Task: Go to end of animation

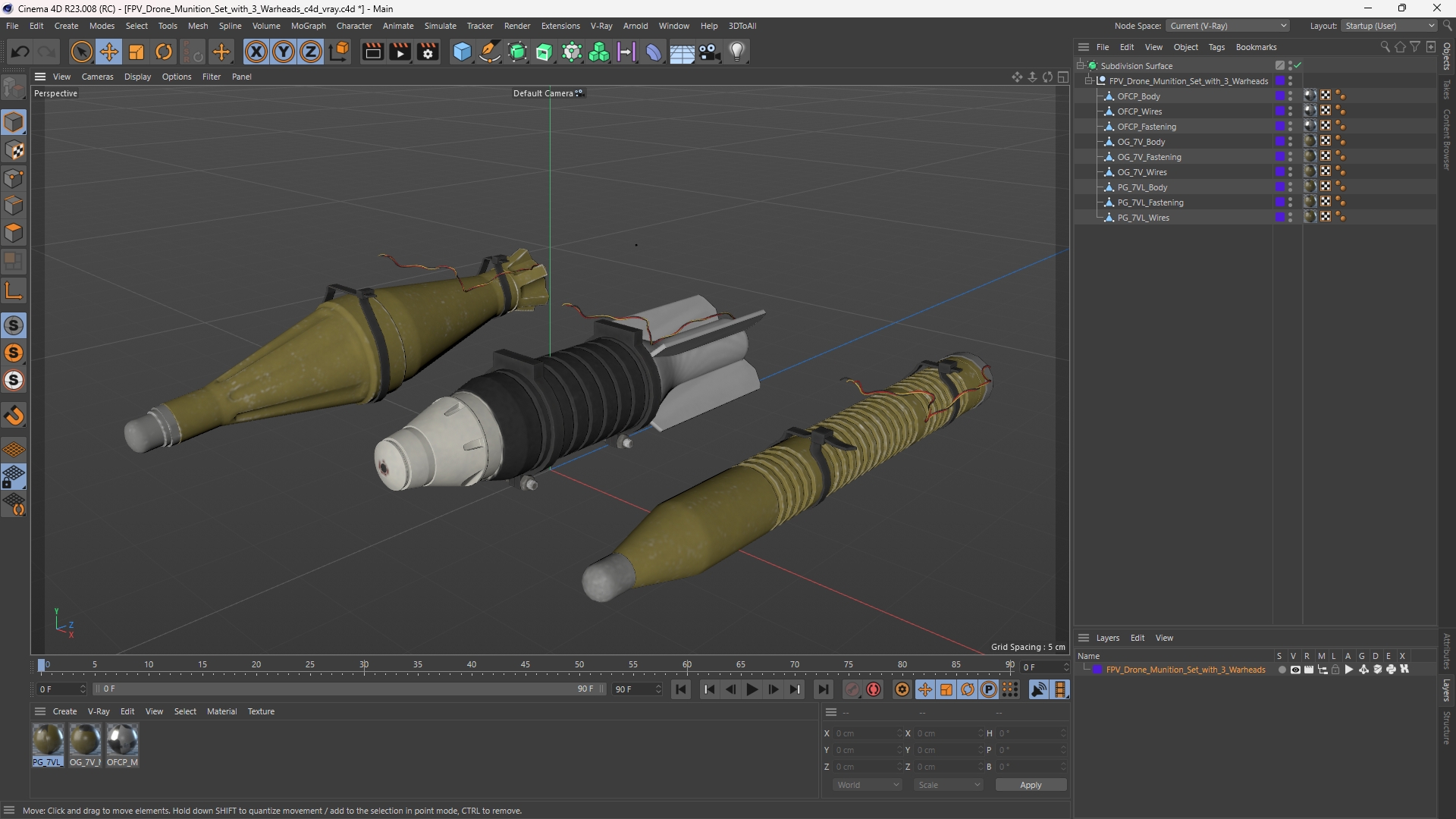Action: pos(823,689)
